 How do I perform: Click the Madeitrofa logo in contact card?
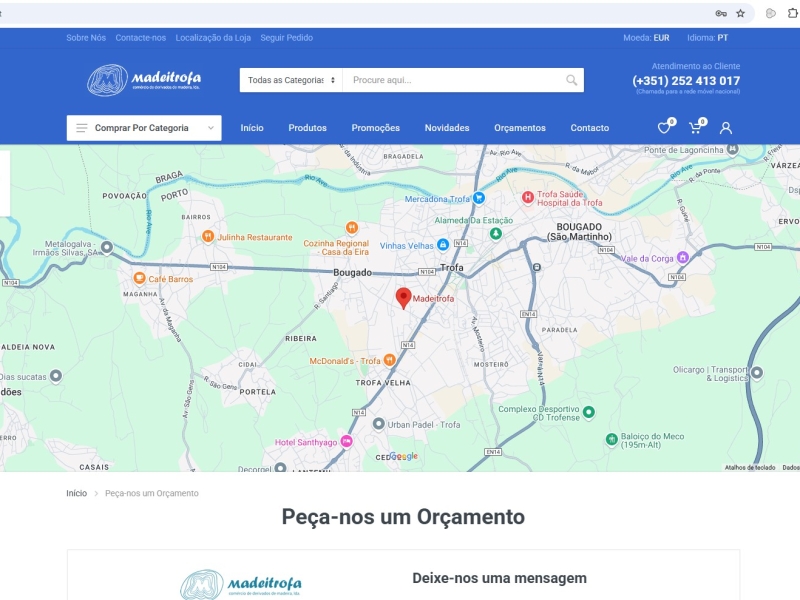tap(241, 584)
